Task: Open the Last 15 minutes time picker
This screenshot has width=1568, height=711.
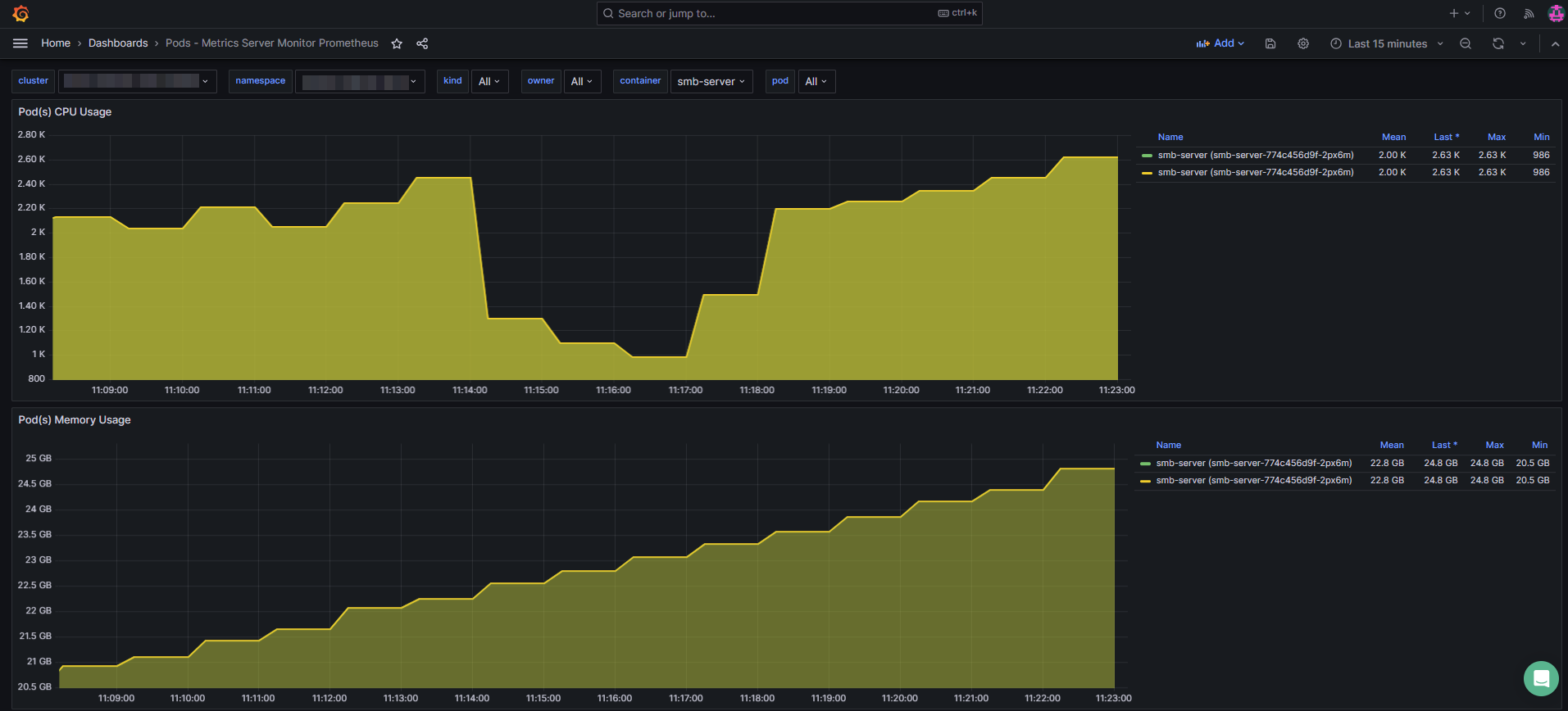Action: [1387, 43]
